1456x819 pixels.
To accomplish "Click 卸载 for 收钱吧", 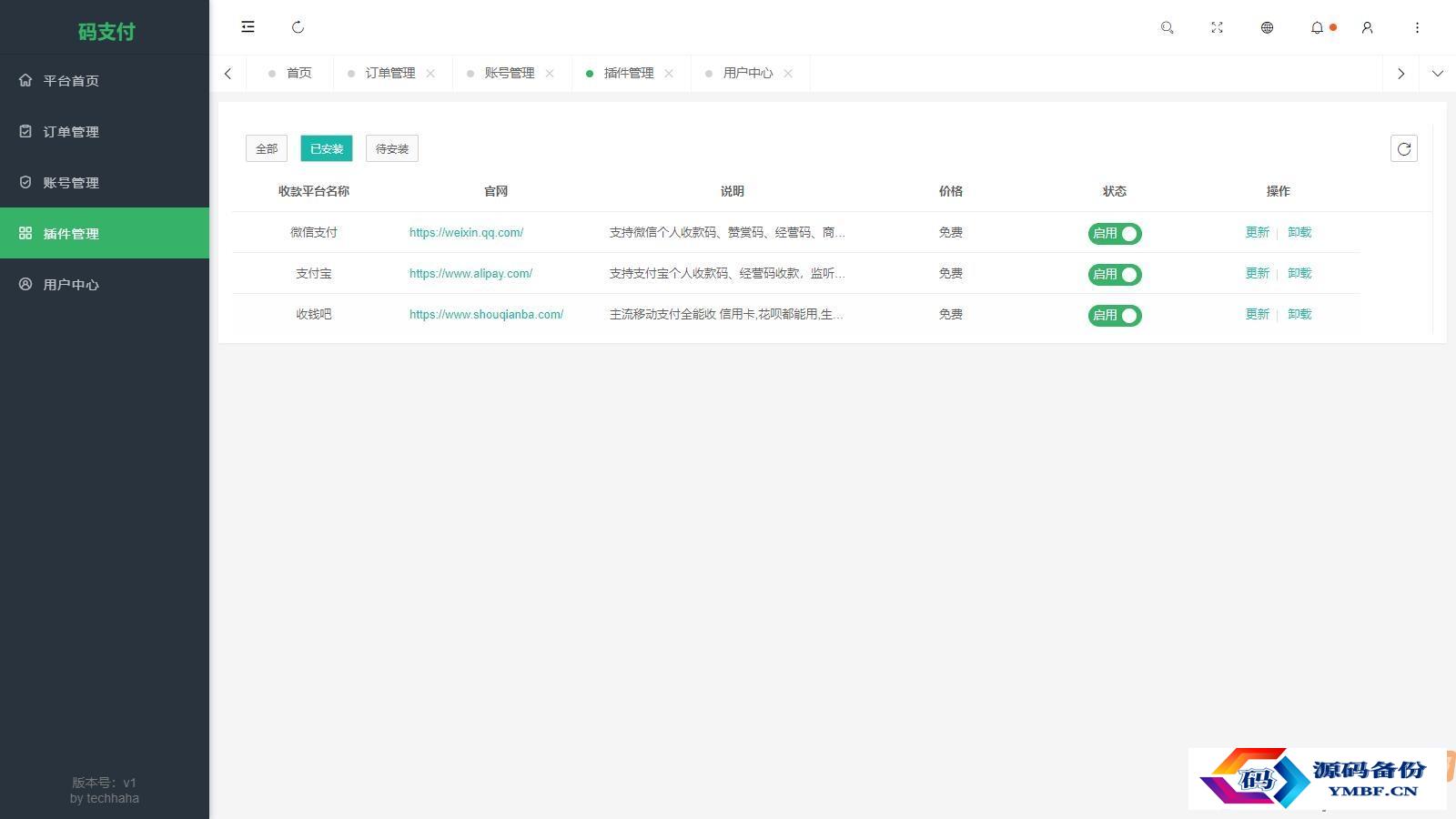I will [x=1299, y=314].
